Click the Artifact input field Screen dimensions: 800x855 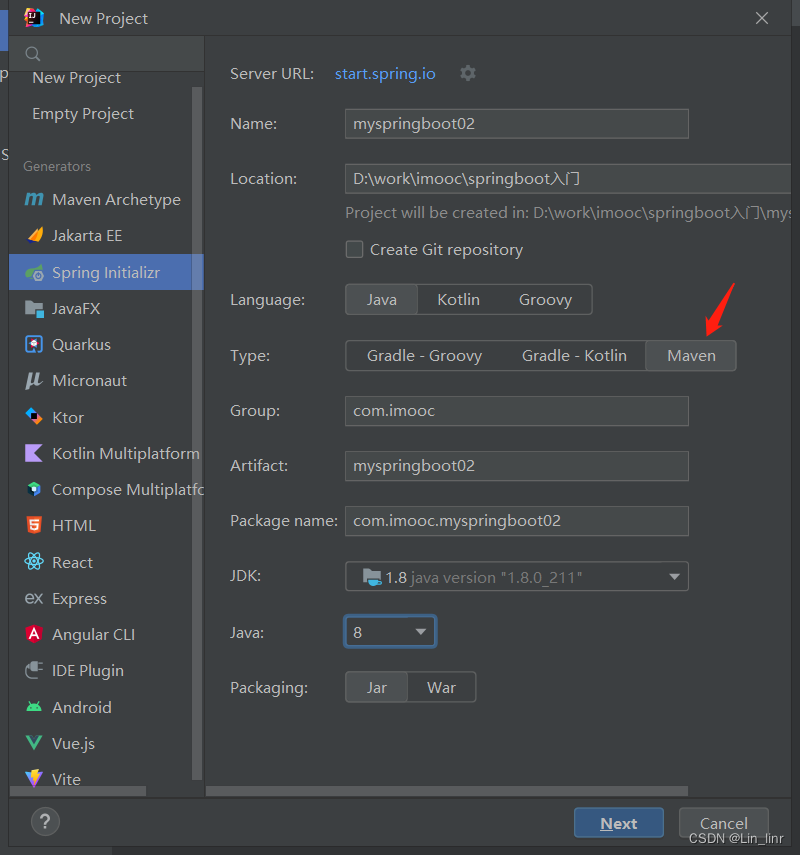coord(516,466)
